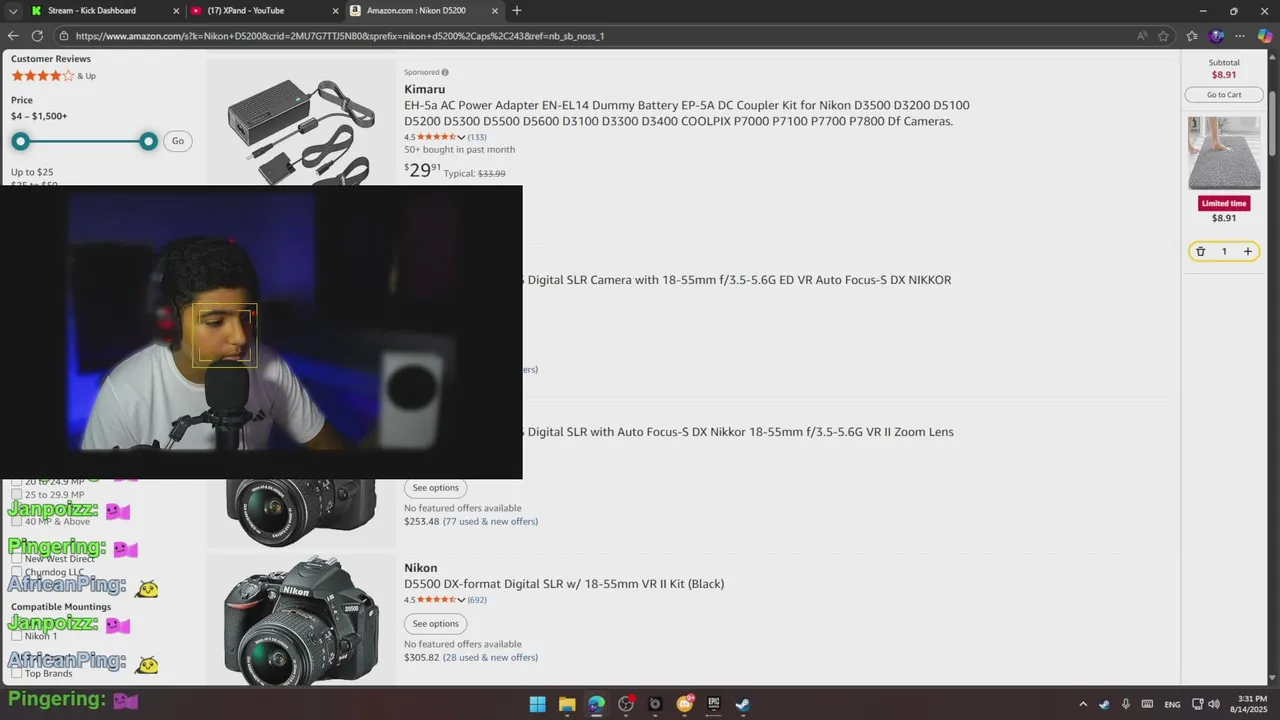Check the 40 MP & Above checkbox

click(x=16, y=520)
